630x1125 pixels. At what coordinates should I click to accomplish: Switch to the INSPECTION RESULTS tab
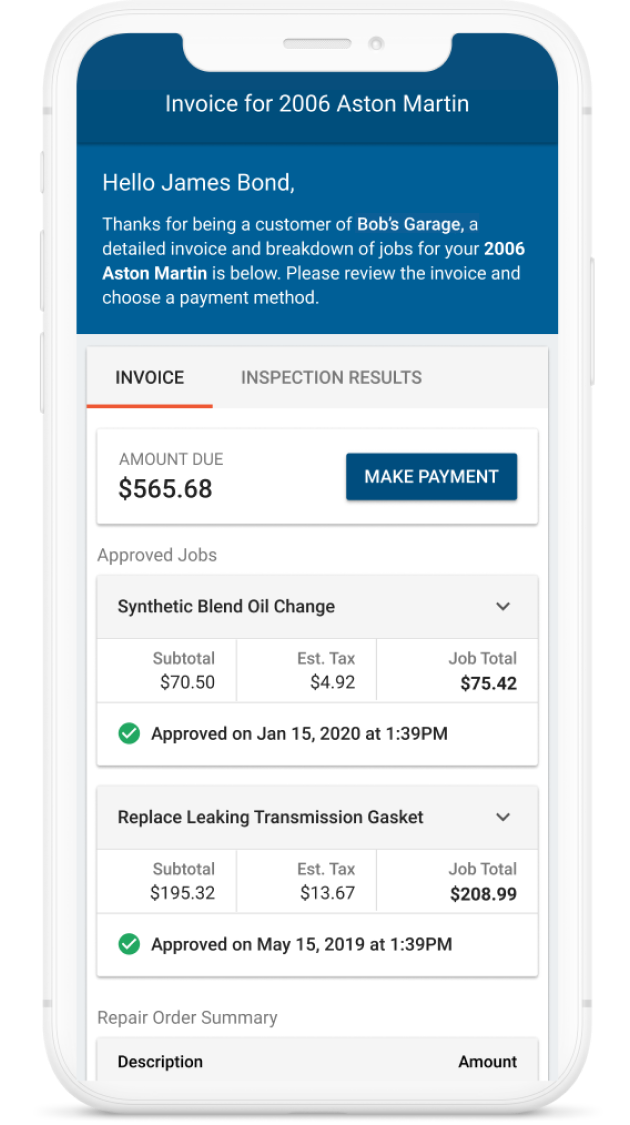click(331, 377)
